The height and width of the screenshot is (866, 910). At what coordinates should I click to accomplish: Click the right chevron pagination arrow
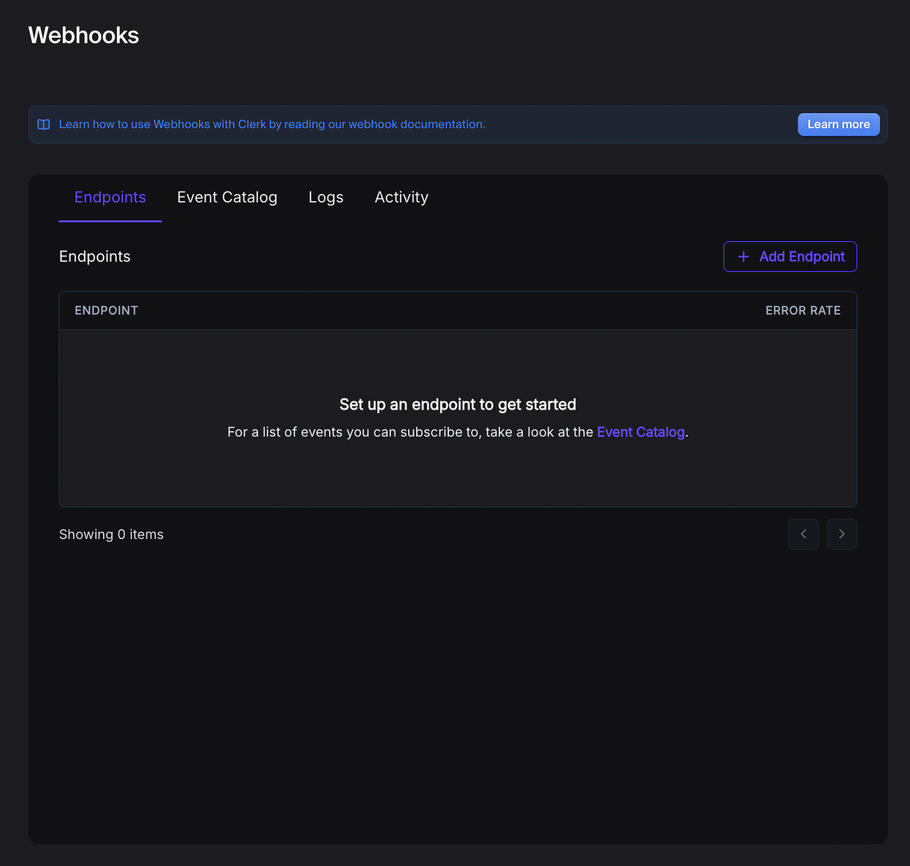(841, 534)
